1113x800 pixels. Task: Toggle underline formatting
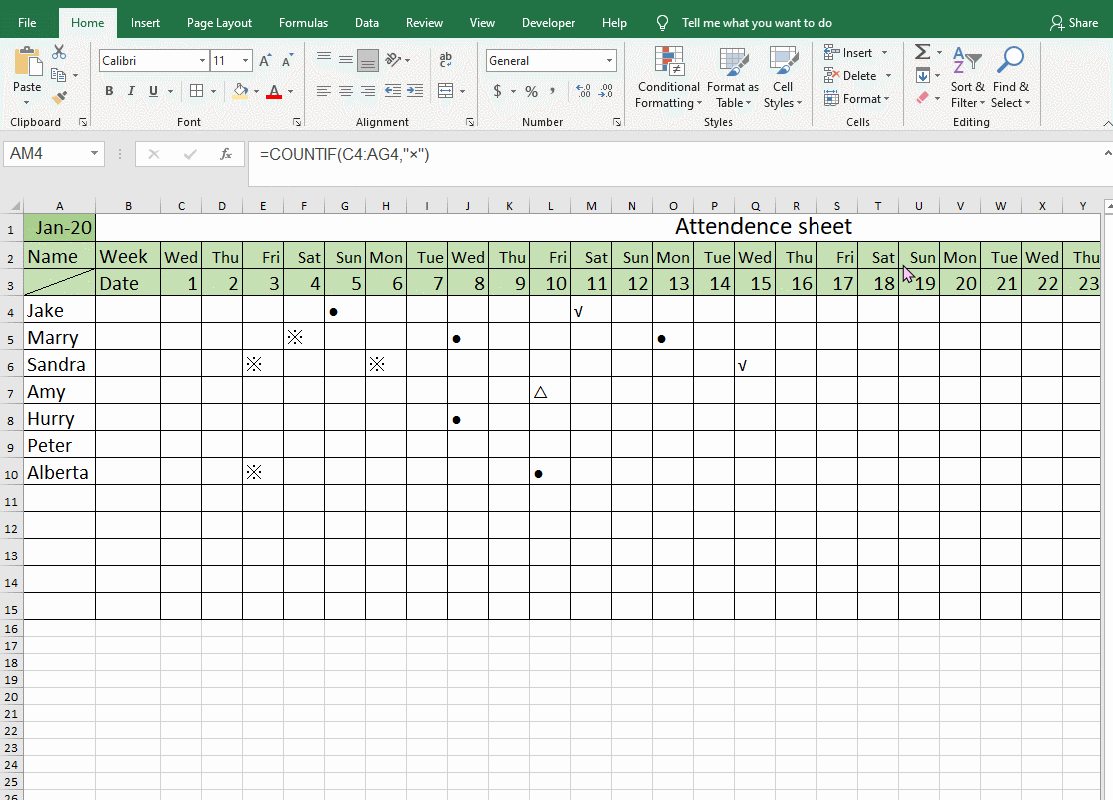pyautogui.click(x=150, y=90)
